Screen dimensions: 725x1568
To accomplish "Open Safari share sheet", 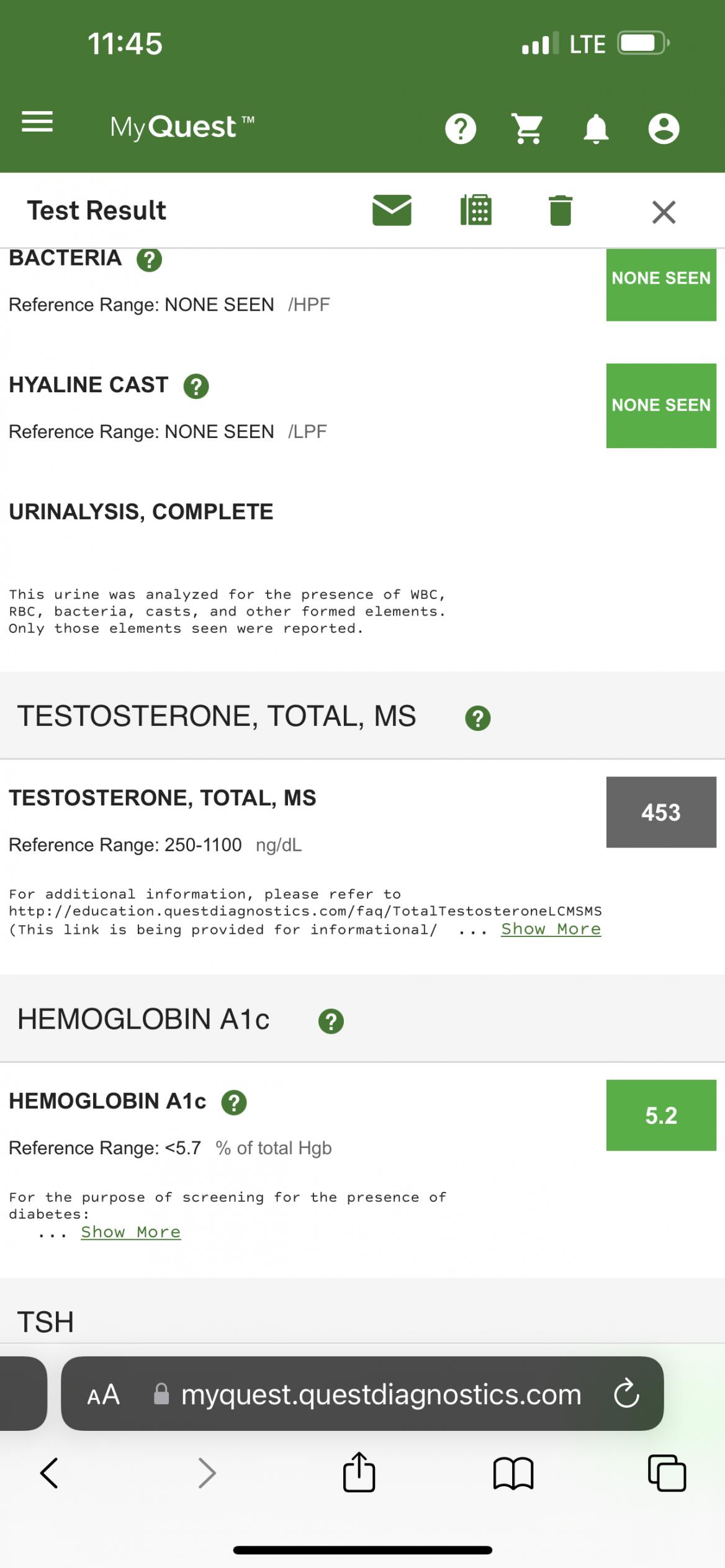I will coord(359,1472).
